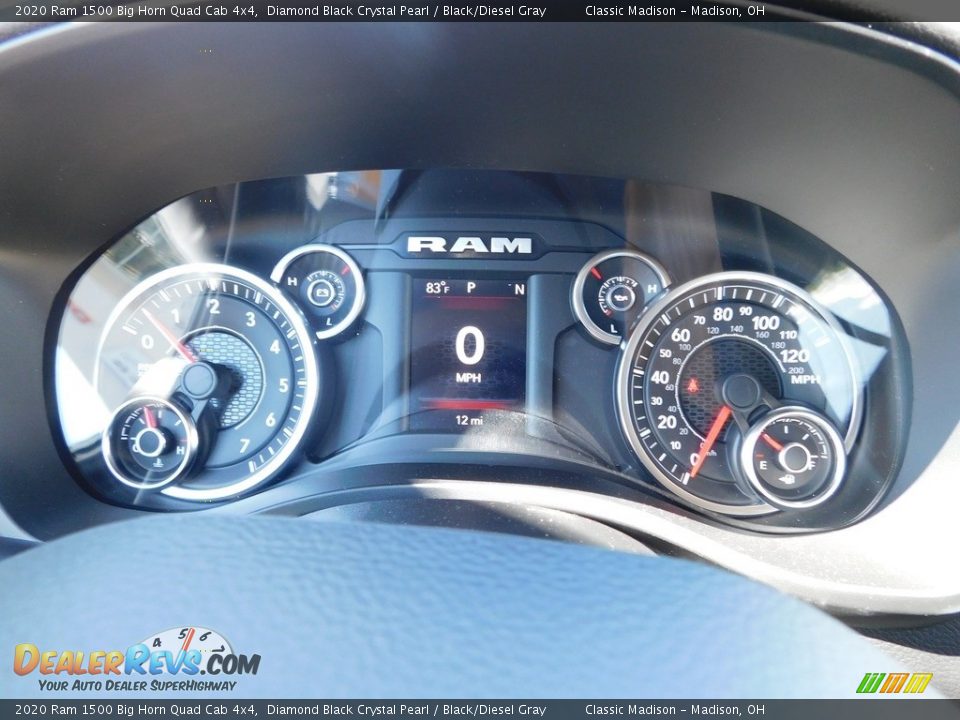The height and width of the screenshot is (720, 960).
Task: Click the 120 MPH mark on the speedometer
Action: 794,356
